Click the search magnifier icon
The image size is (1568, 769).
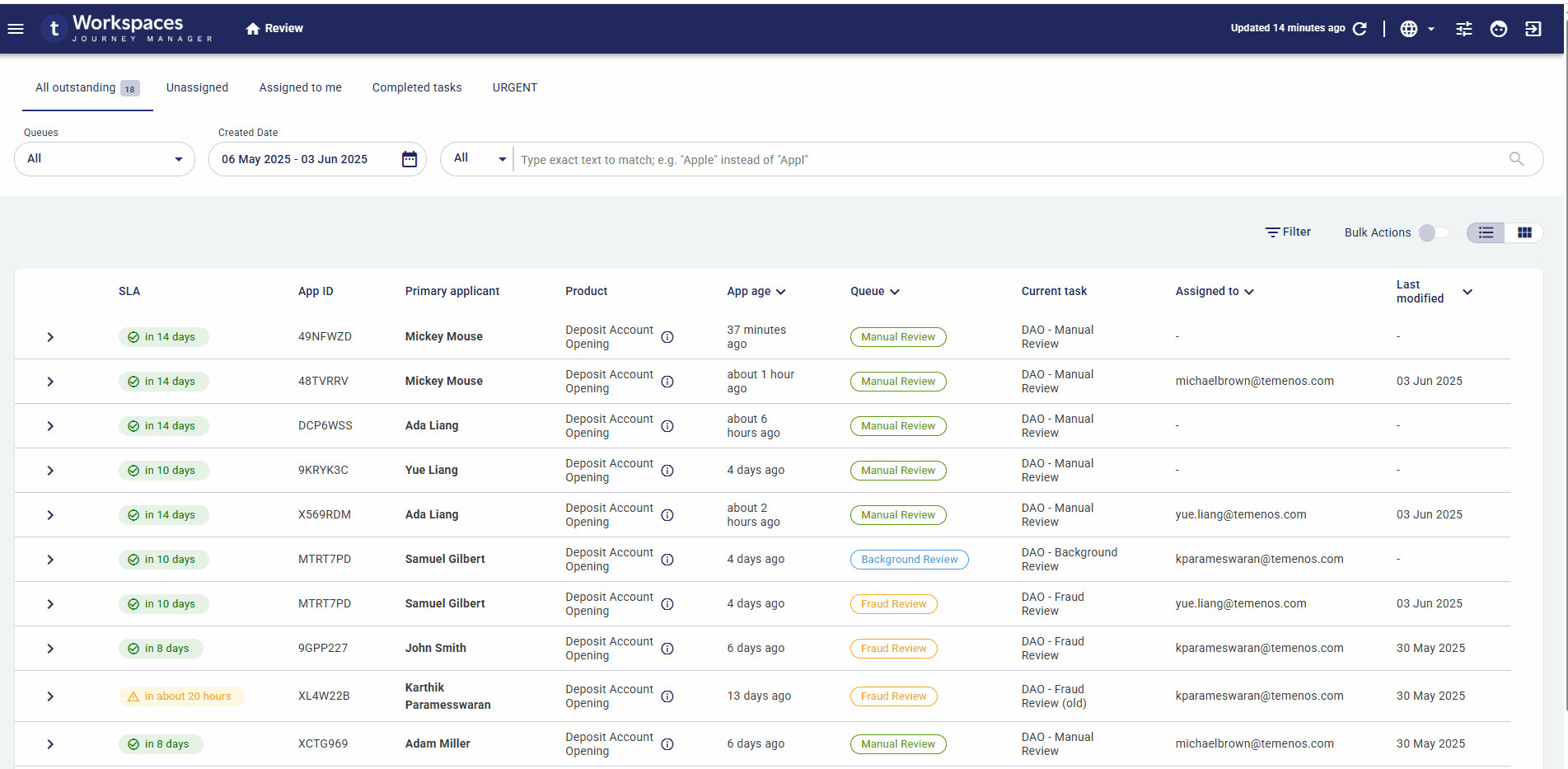(1516, 159)
